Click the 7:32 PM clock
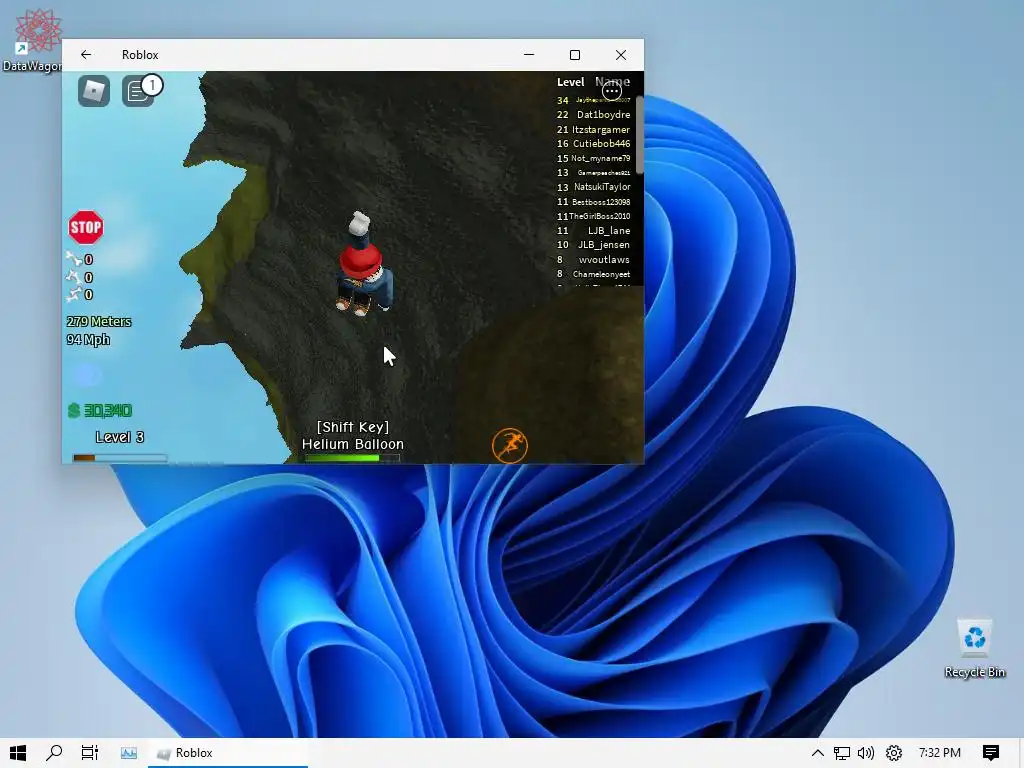1024x768 pixels. [940, 753]
